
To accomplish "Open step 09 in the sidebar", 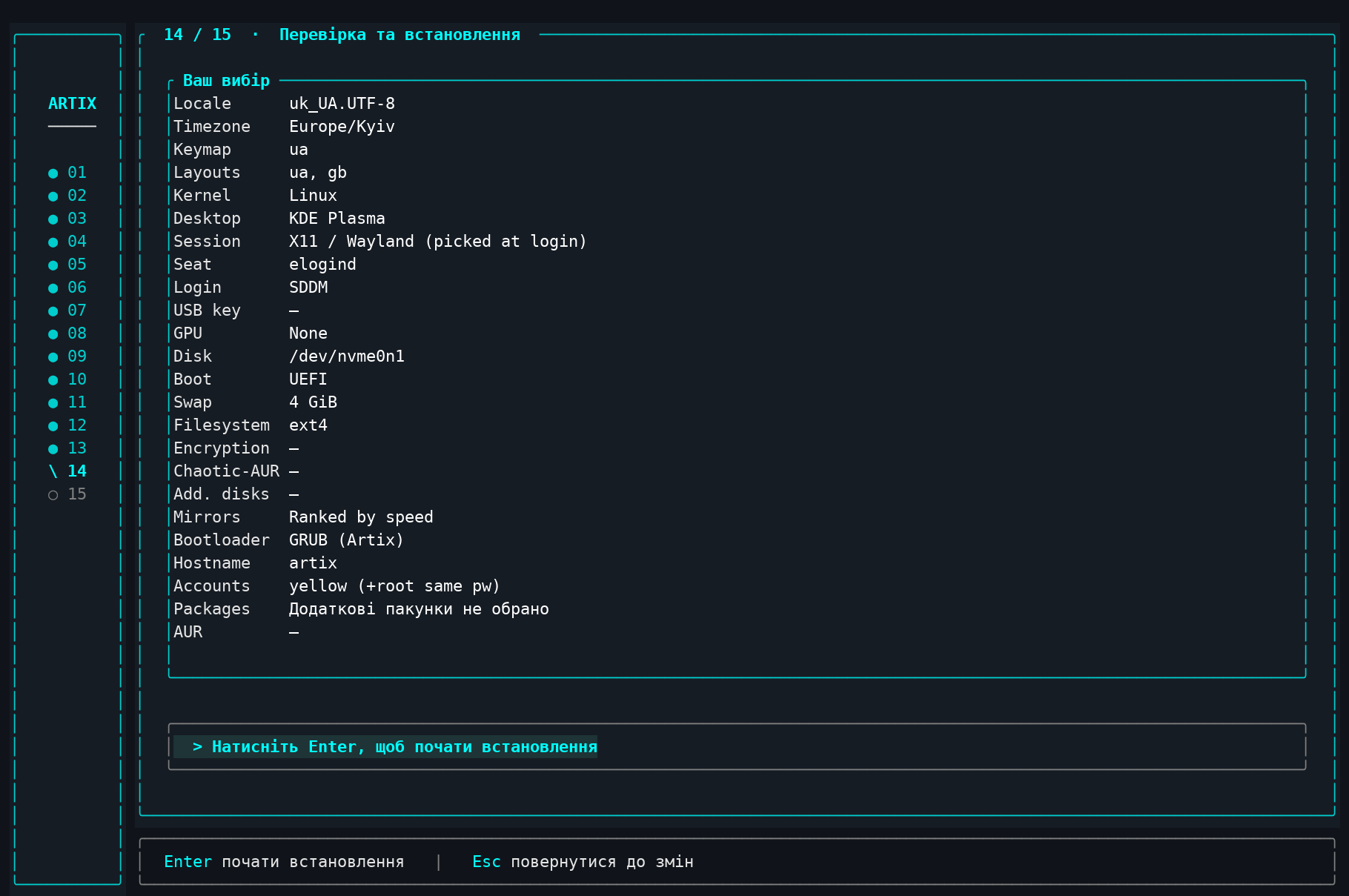I will click(67, 356).
